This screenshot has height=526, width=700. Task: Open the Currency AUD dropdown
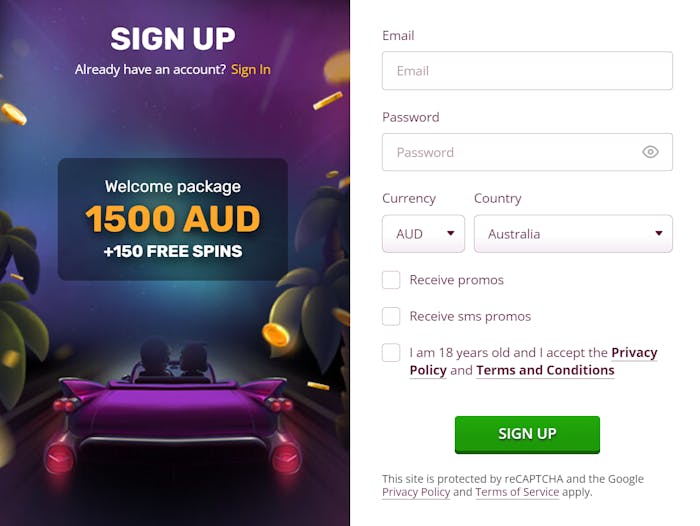[423, 234]
